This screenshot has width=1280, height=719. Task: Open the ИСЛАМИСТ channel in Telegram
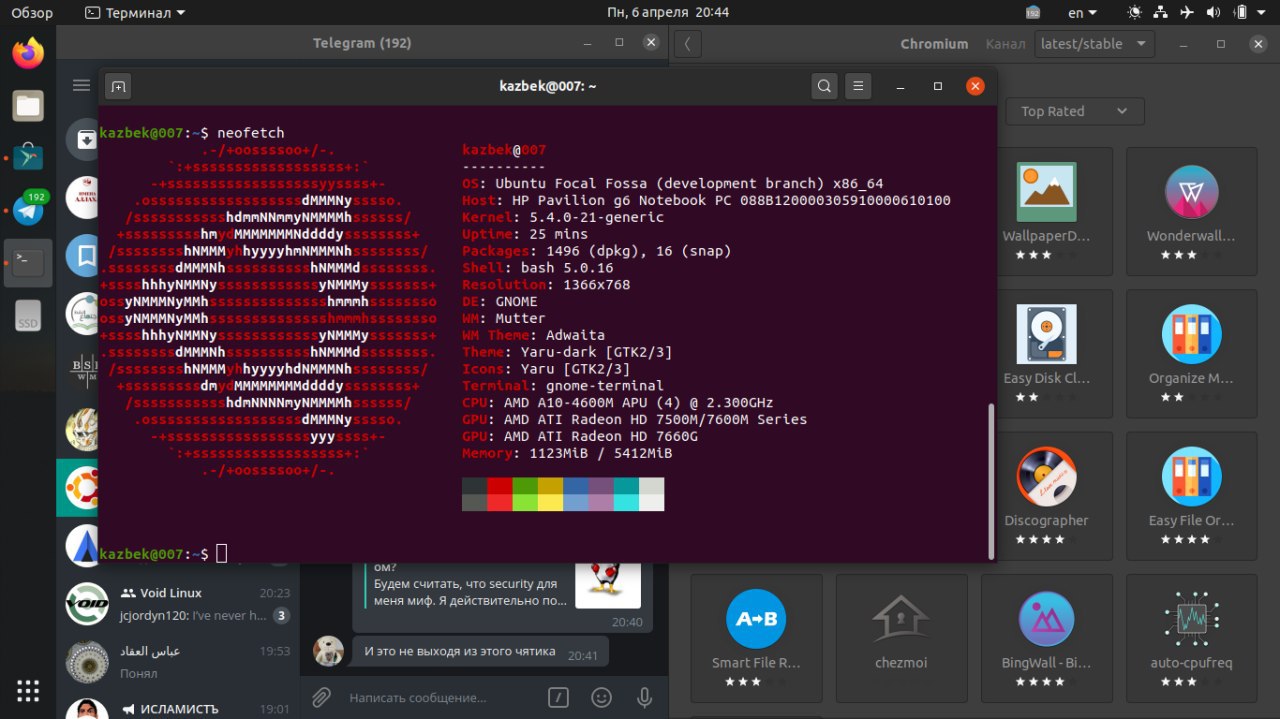pyautogui.click(x=178, y=709)
